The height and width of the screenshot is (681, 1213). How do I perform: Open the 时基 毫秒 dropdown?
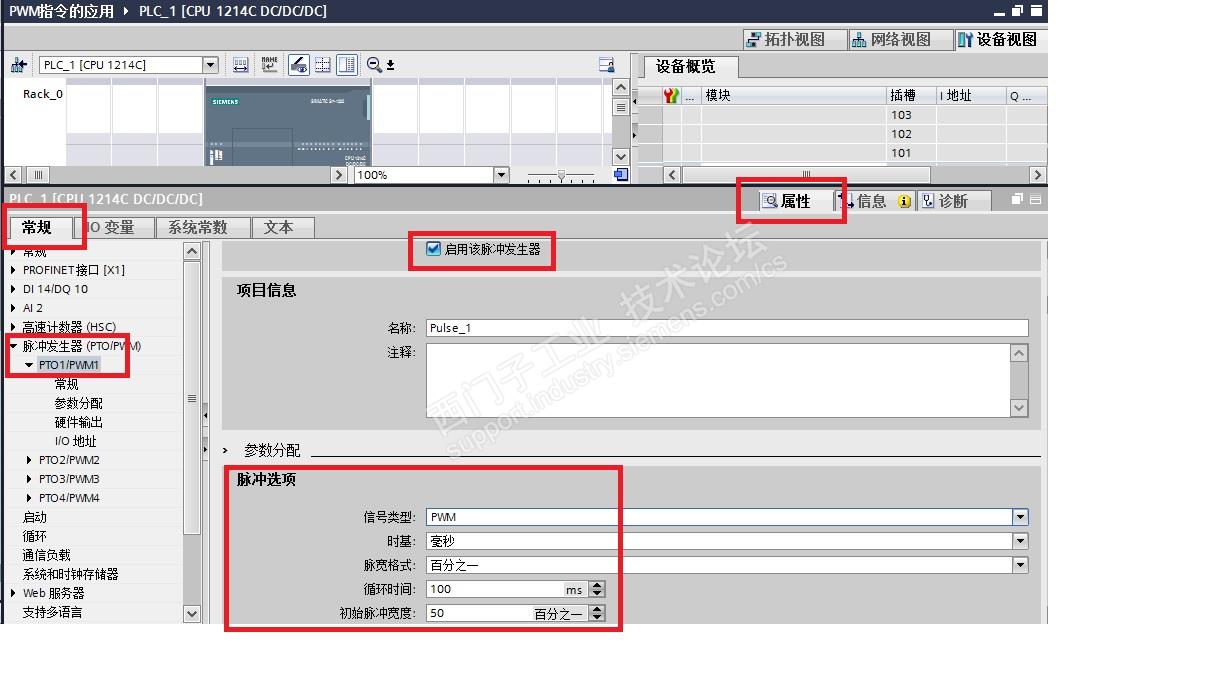(1020, 541)
